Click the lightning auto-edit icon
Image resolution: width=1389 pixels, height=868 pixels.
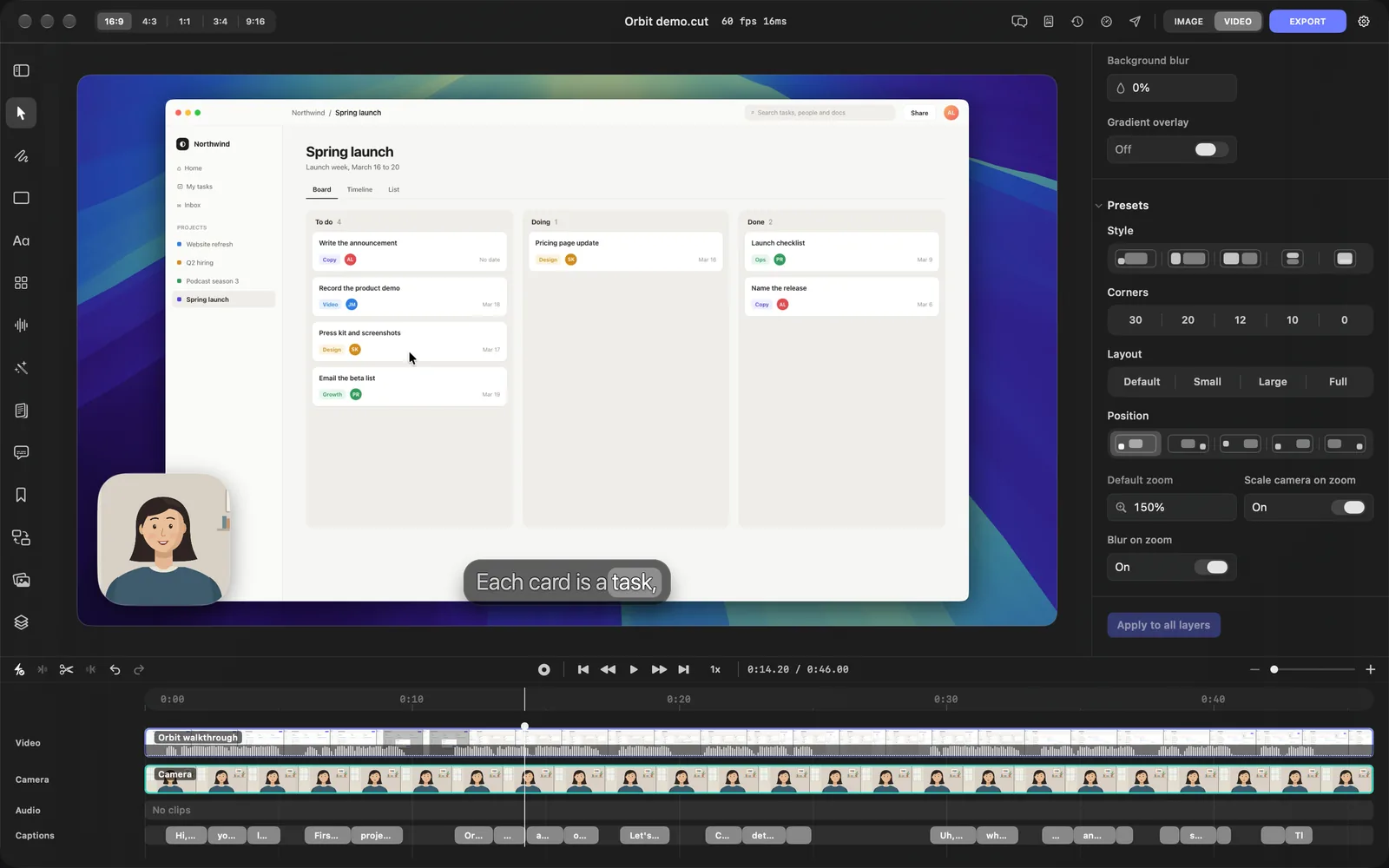[19, 669]
